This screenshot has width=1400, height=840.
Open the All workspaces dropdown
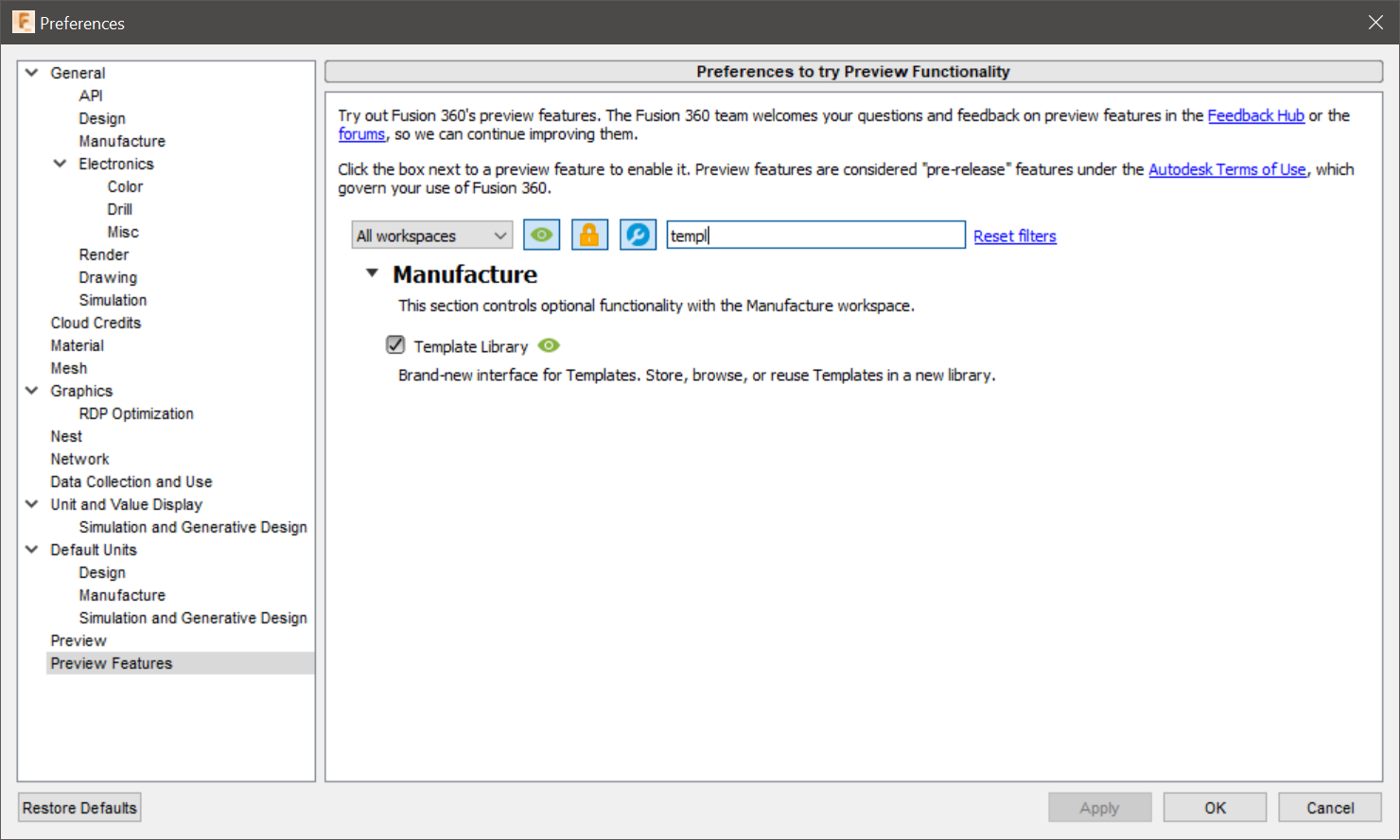click(432, 236)
